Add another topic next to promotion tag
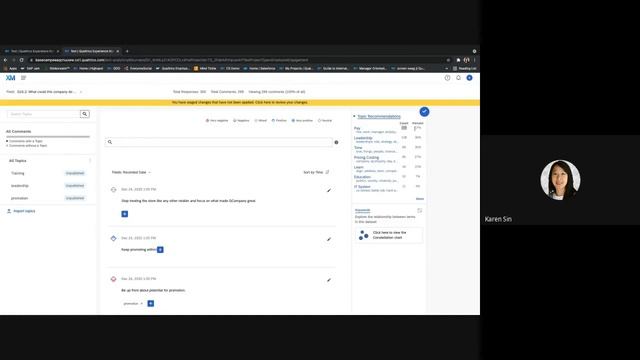 click(x=151, y=303)
